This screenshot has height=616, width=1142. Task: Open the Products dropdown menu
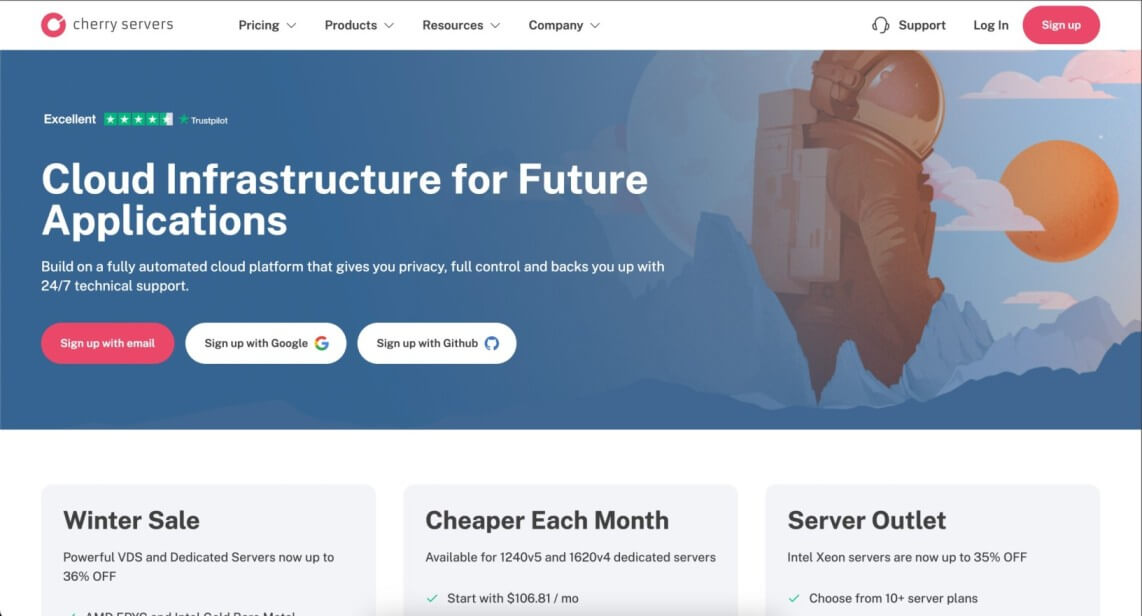(x=359, y=25)
